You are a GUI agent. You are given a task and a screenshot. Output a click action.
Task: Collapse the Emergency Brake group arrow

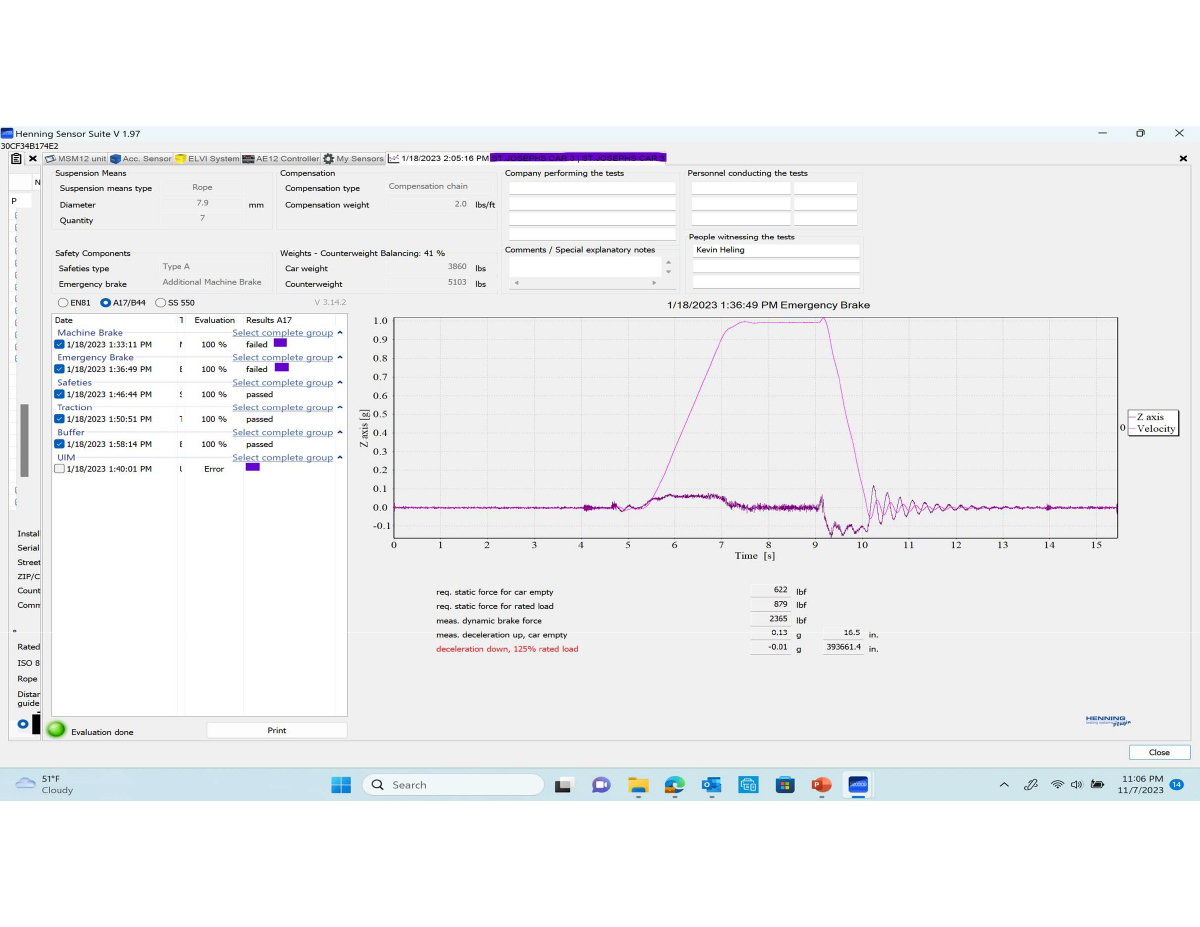[340, 358]
